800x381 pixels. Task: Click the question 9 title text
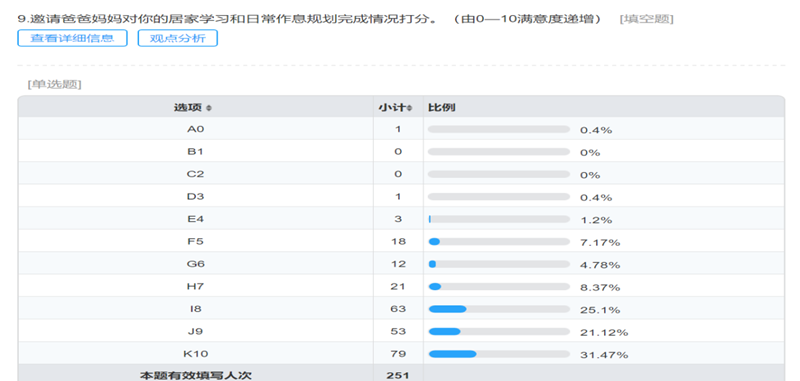tap(309, 19)
